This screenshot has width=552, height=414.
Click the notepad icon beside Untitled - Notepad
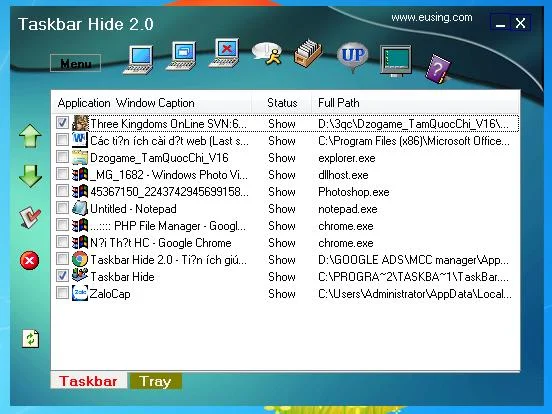[80, 208]
